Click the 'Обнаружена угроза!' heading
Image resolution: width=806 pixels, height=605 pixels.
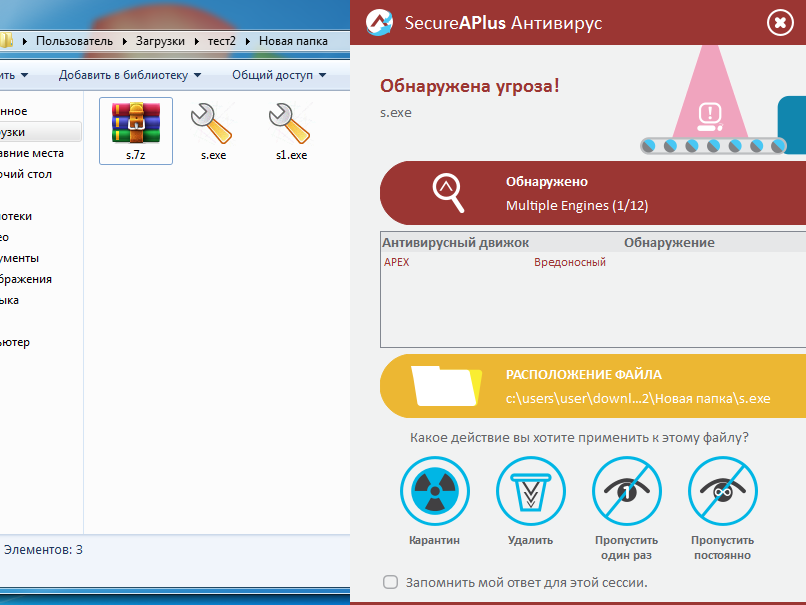[x=469, y=86]
